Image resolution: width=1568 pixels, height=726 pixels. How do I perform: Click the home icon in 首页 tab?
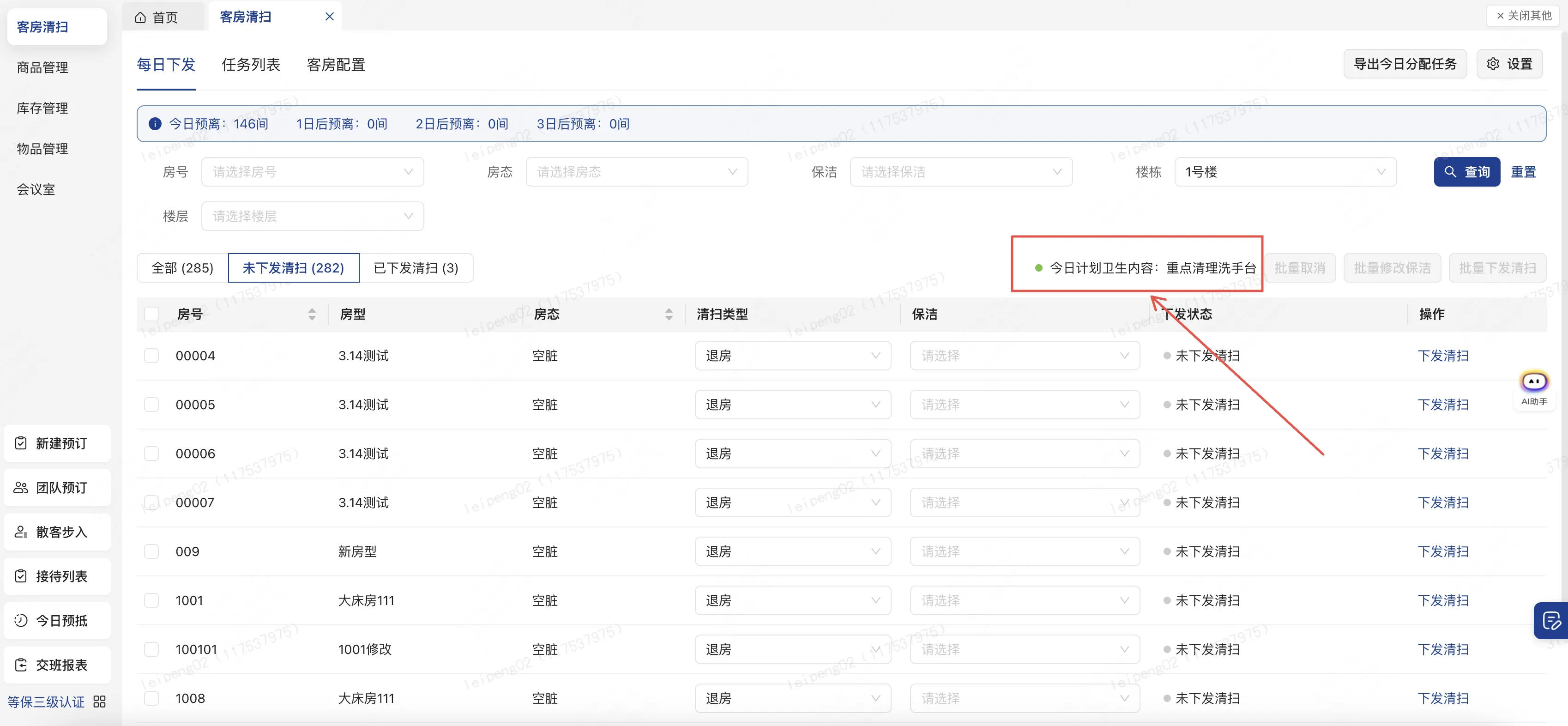[x=140, y=18]
